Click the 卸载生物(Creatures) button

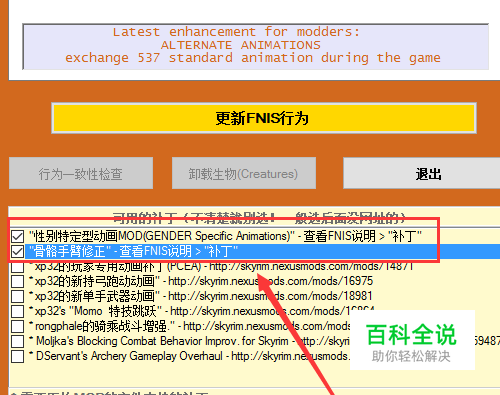point(244,173)
